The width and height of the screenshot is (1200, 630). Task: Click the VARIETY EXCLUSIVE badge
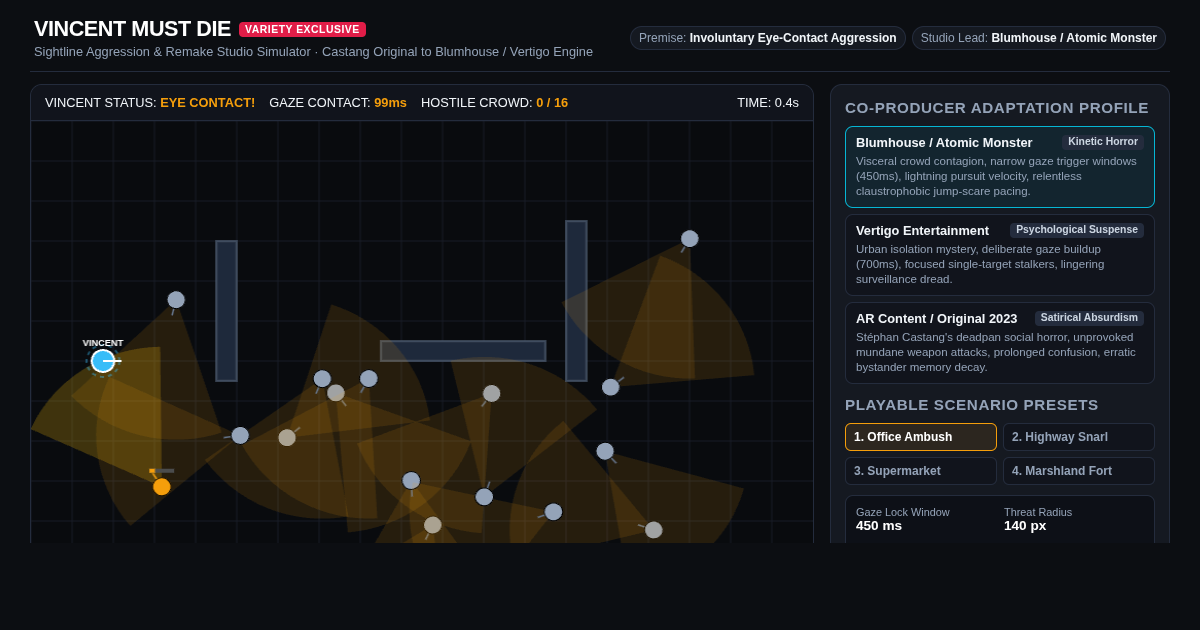click(x=302, y=30)
